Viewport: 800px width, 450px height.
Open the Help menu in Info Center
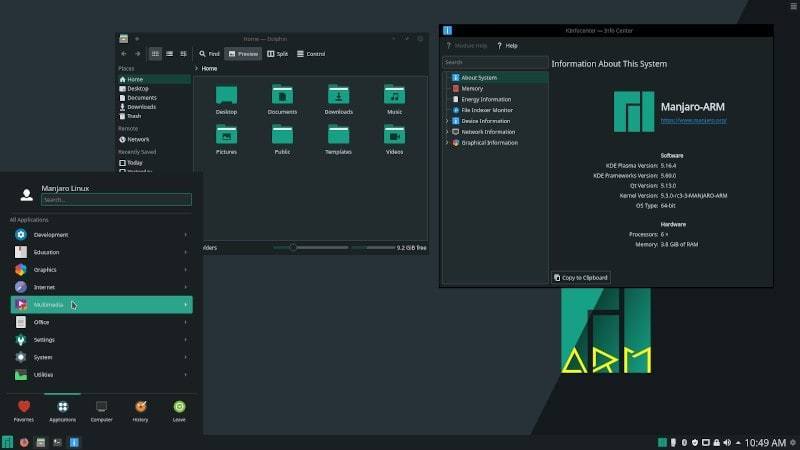(507, 45)
